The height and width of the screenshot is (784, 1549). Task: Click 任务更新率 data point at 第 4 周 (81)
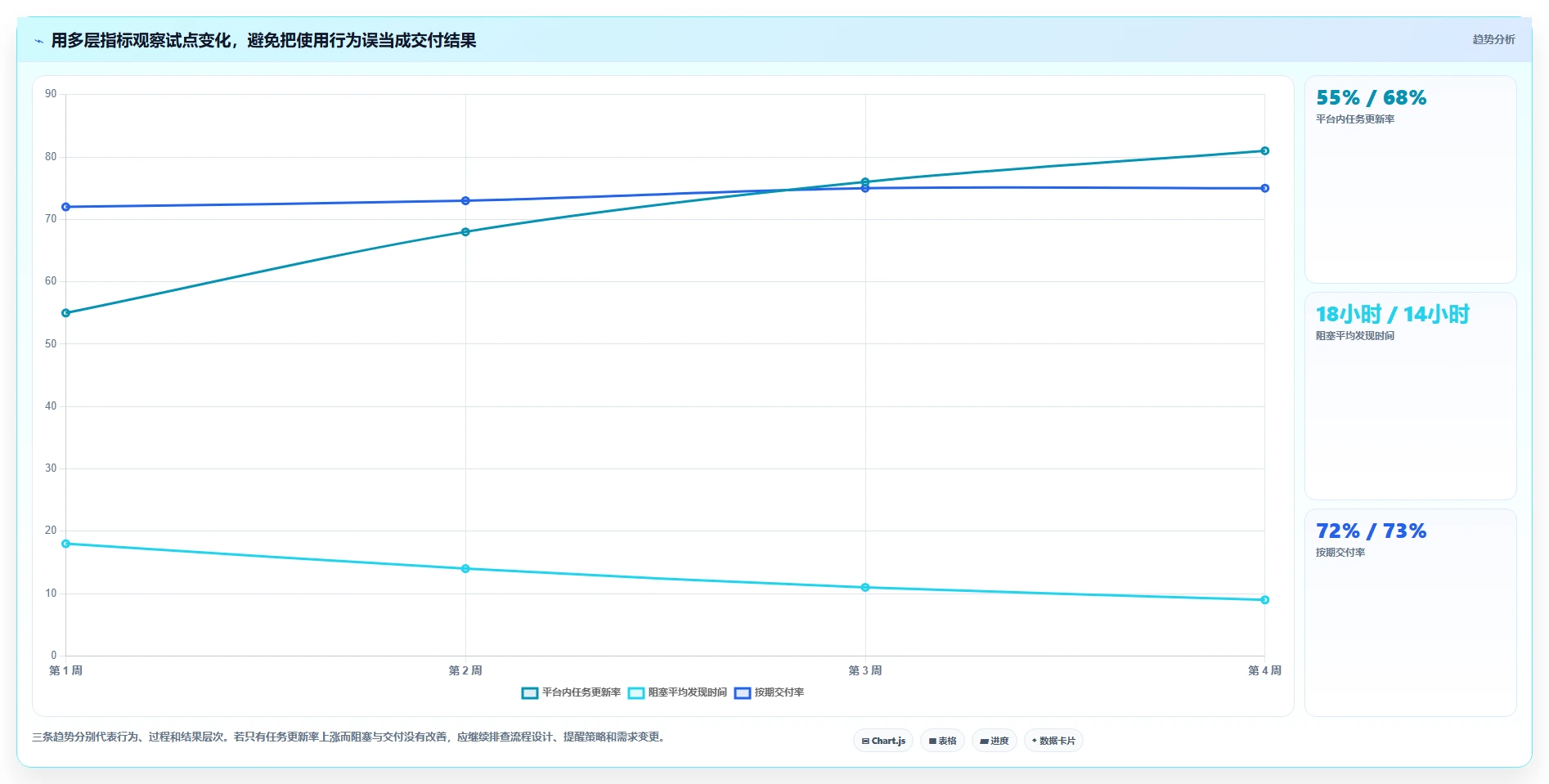pyautogui.click(x=1264, y=151)
